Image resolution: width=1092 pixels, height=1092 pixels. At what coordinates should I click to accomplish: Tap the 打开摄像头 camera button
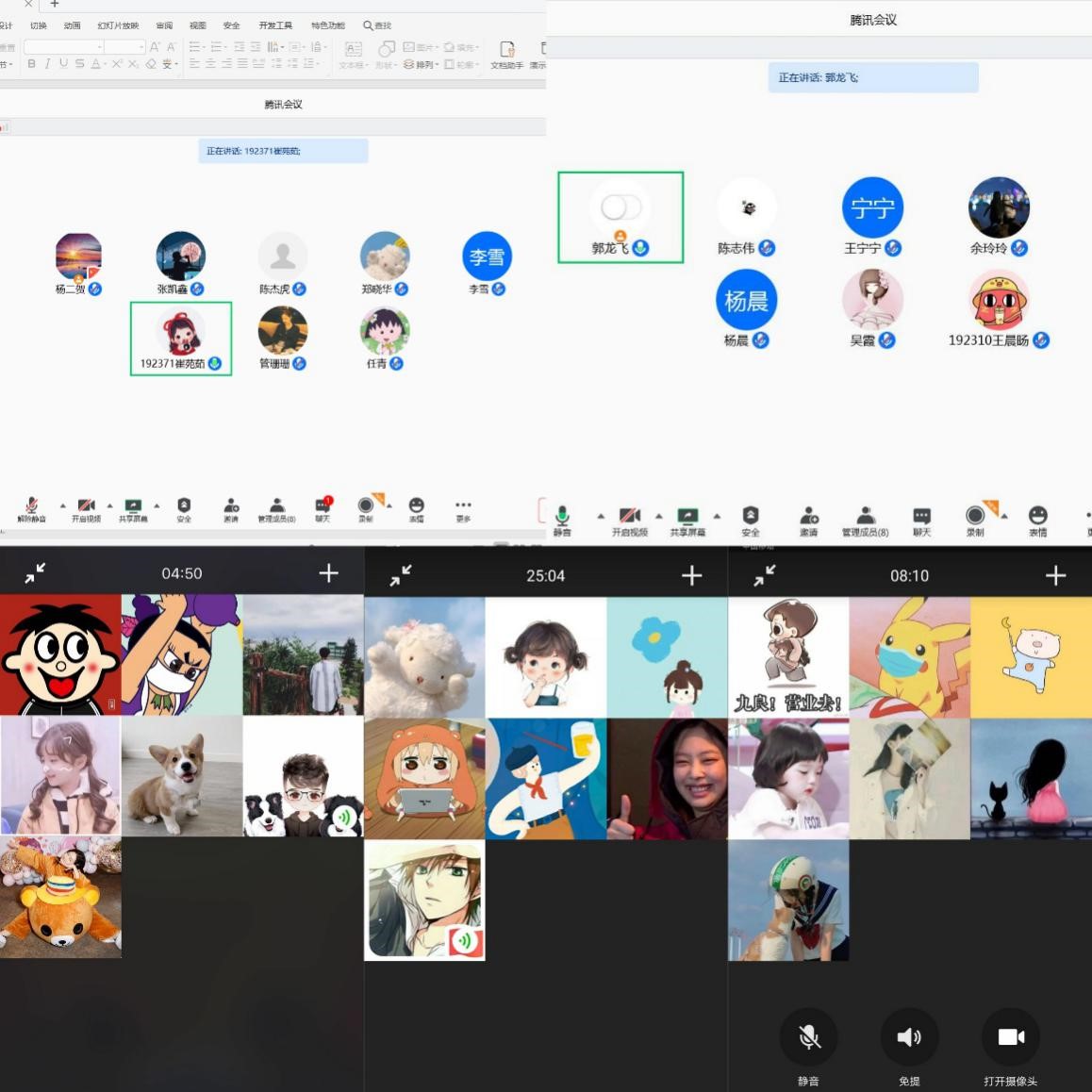(x=1010, y=1037)
